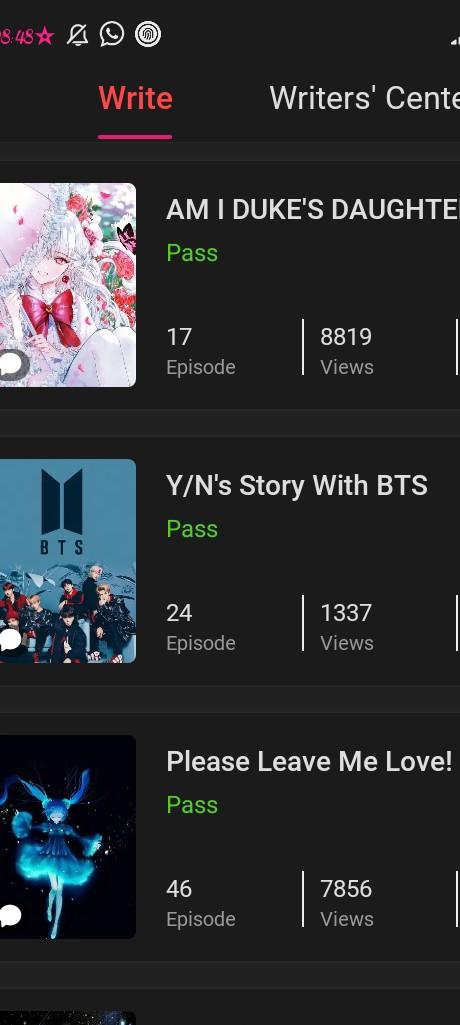The image size is (460, 1025).
Task: Open Y/N's Story With BTS title
Action: (297, 486)
